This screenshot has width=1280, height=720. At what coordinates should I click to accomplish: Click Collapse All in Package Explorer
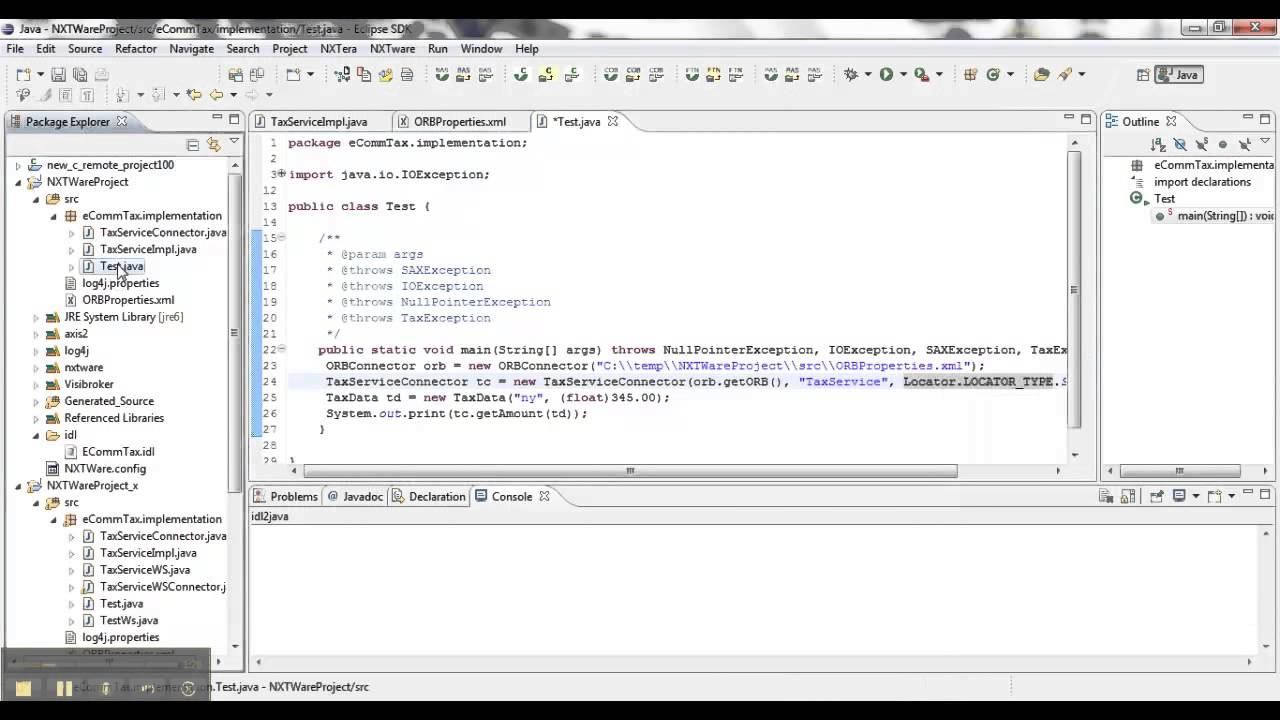click(x=193, y=144)
